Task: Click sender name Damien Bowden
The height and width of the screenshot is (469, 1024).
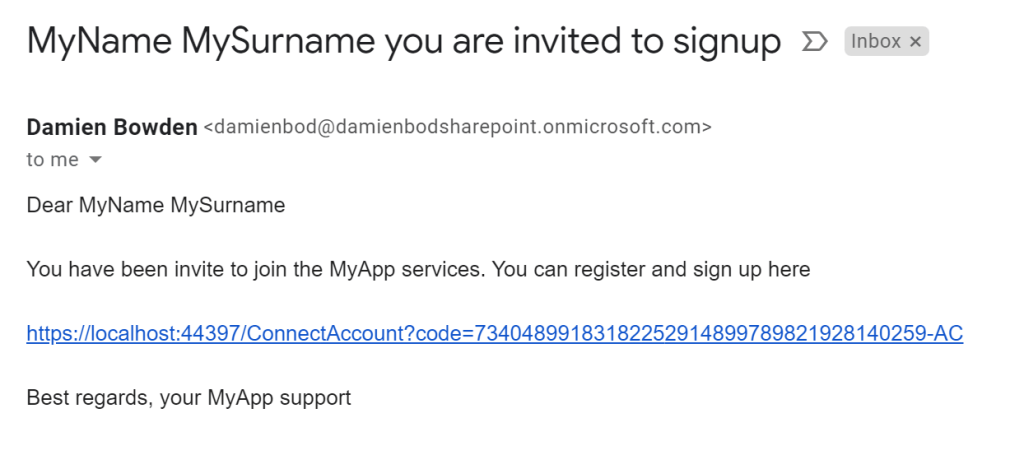Action: 111,127
